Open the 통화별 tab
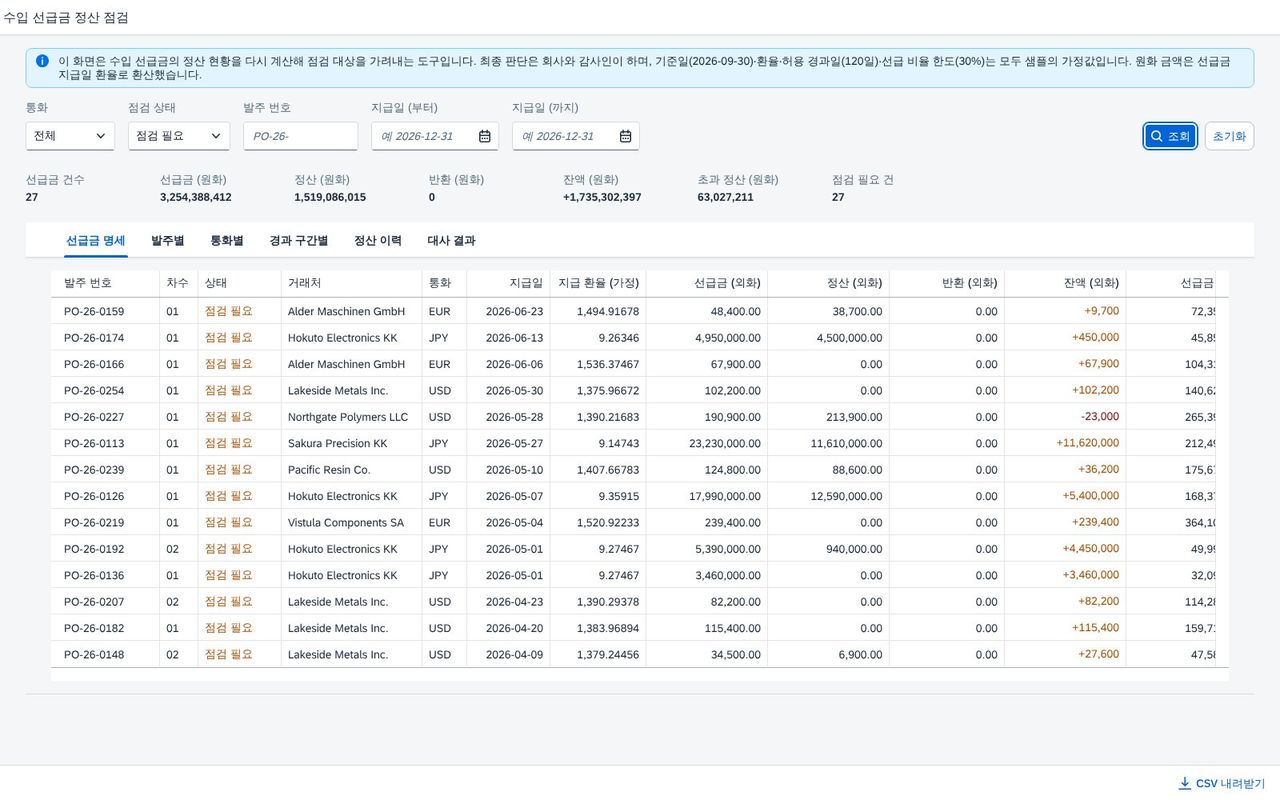 (227, 241)
